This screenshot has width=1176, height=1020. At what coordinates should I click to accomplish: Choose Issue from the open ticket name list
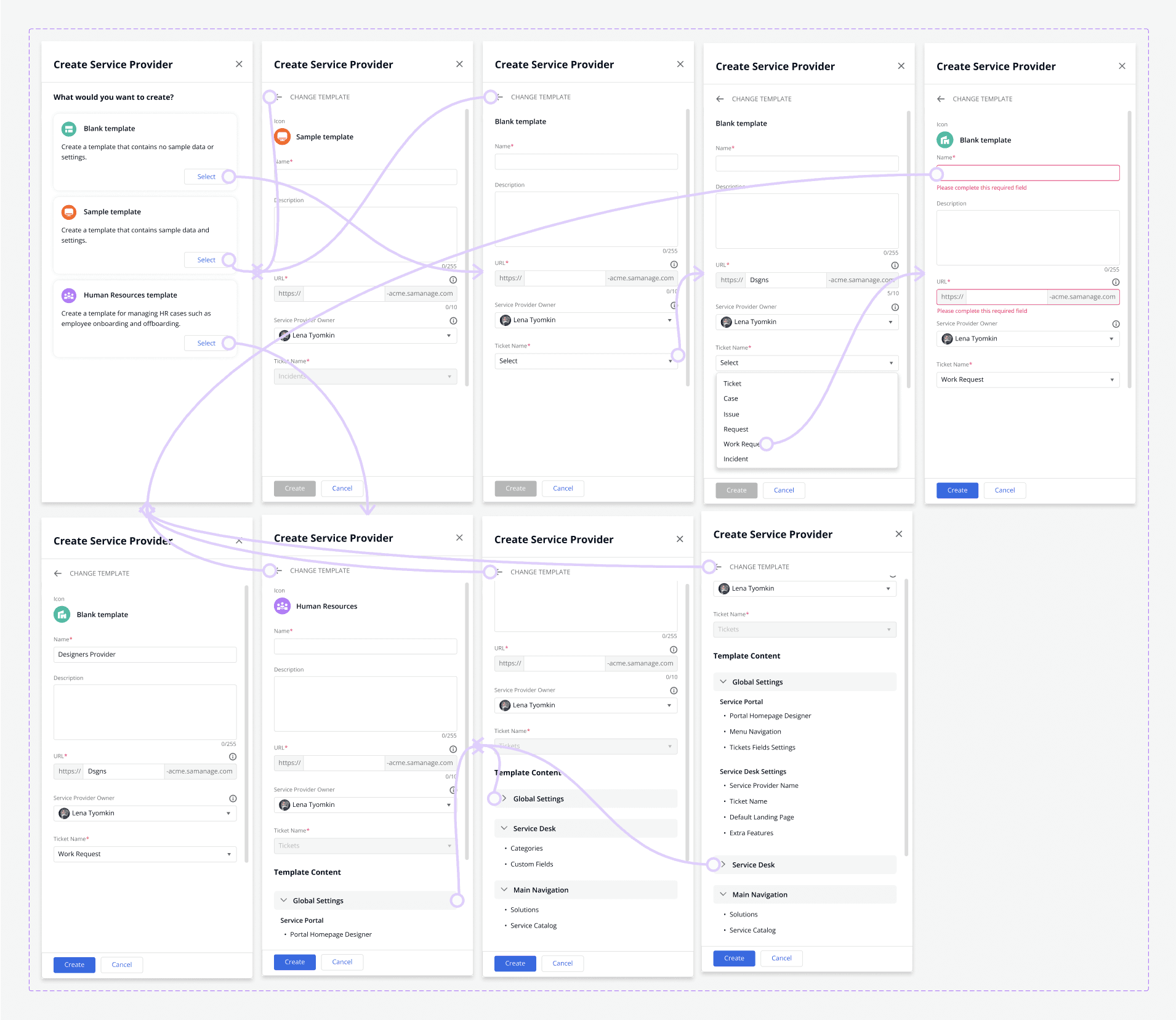[x=807, y=415]
